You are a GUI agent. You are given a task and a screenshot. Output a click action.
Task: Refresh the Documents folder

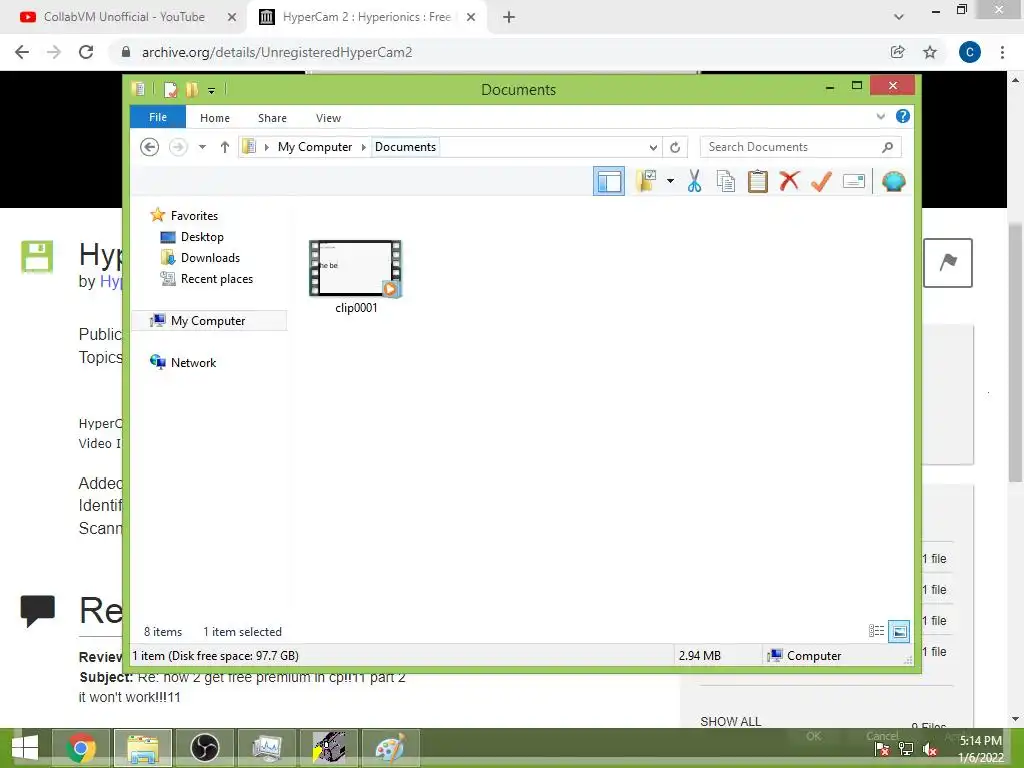coord(675,148)
